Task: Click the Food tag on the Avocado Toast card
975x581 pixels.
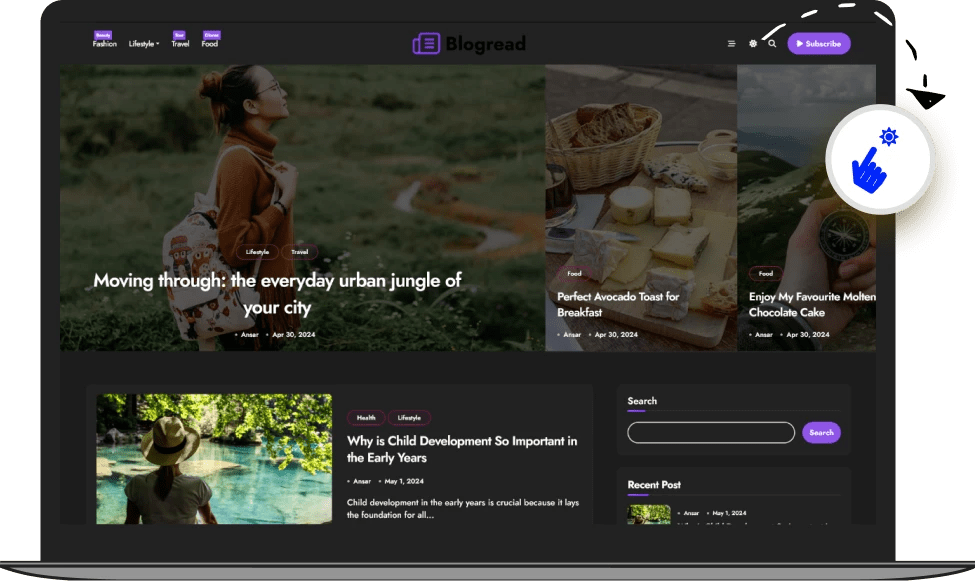Action: 574,274
